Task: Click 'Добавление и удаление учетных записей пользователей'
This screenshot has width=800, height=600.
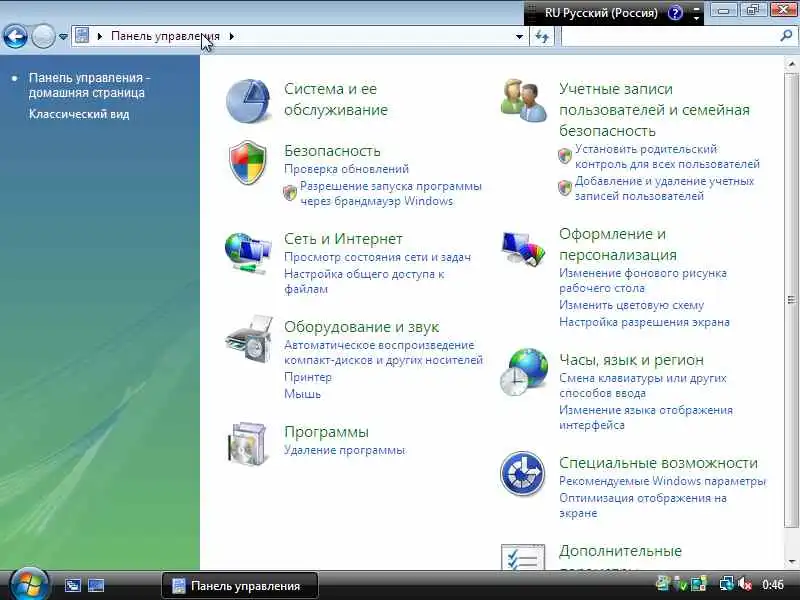Action: click(x=664, y=188)
